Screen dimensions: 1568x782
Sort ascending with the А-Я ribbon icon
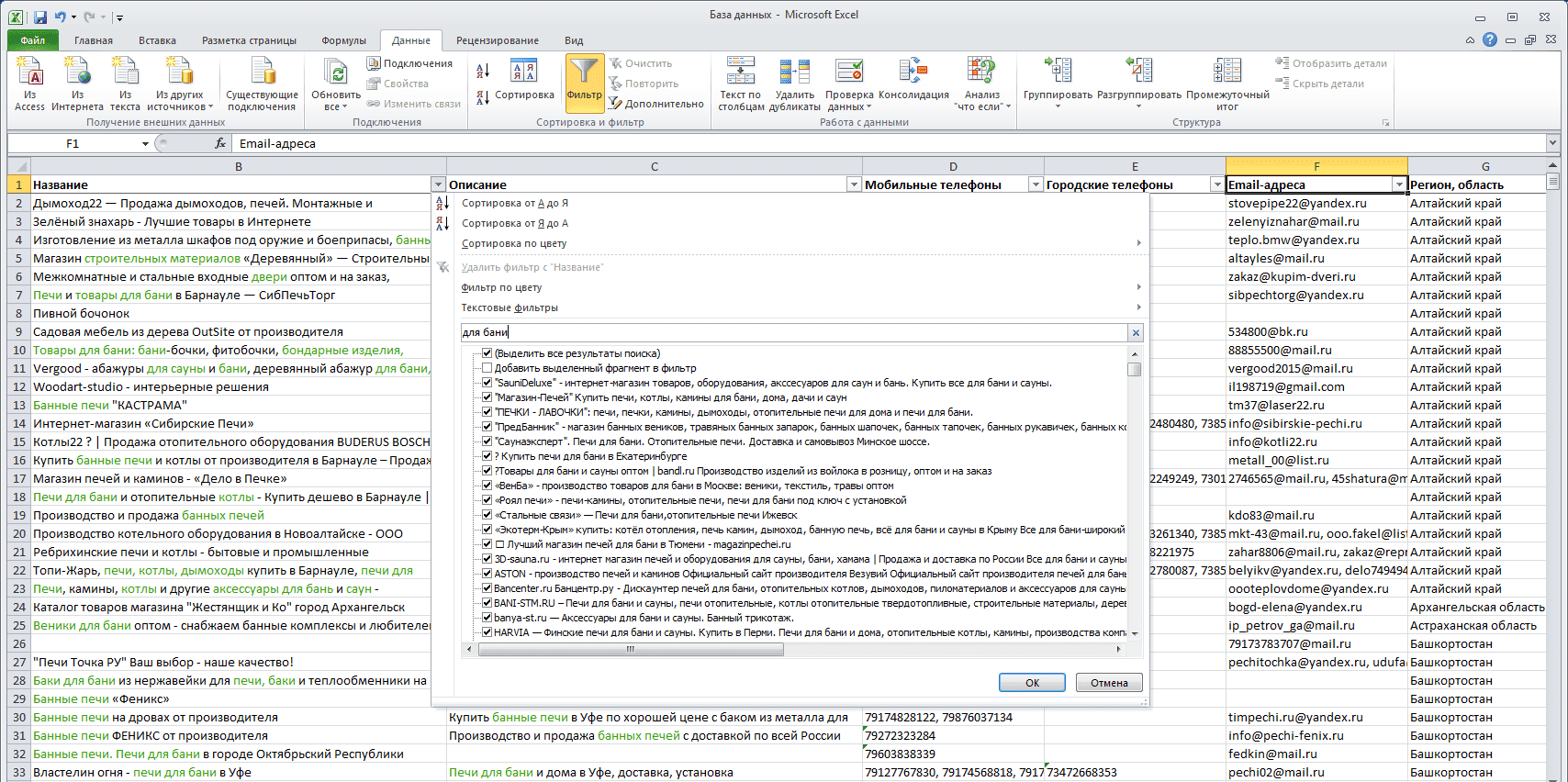pos(483,71)
